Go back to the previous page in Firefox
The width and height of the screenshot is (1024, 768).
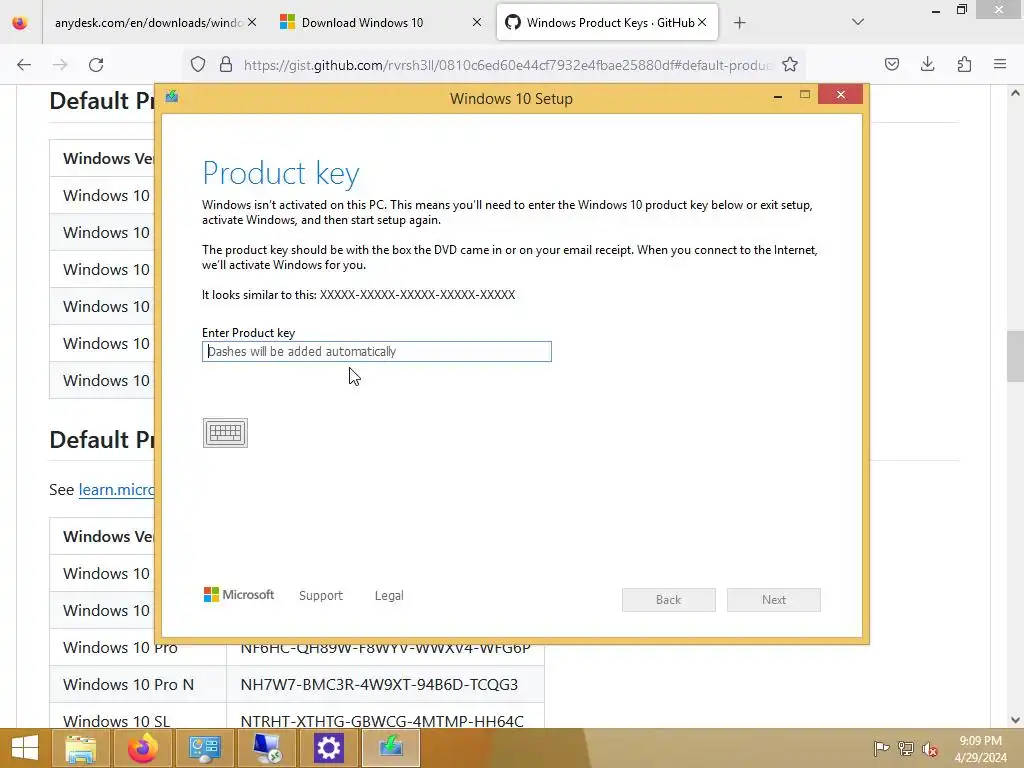click(24, 65)
